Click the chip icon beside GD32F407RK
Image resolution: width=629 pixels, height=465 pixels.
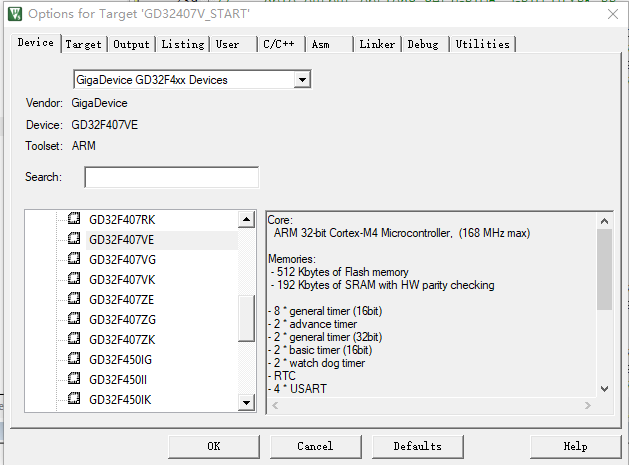74,218
